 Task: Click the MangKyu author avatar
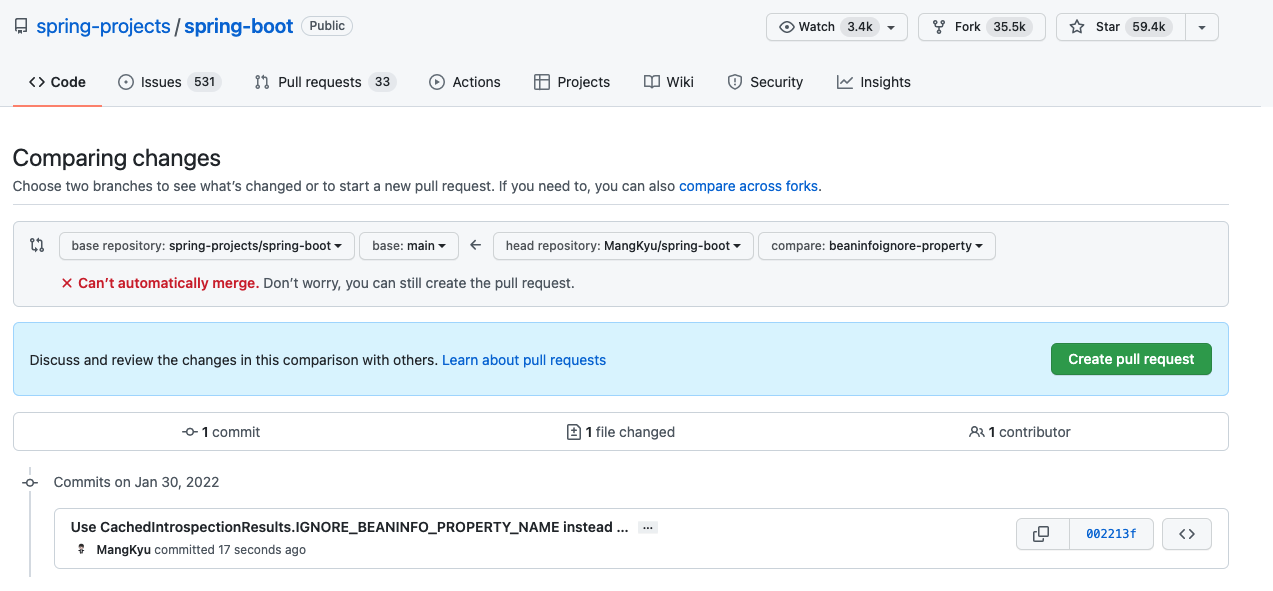(x=82, y=550)
